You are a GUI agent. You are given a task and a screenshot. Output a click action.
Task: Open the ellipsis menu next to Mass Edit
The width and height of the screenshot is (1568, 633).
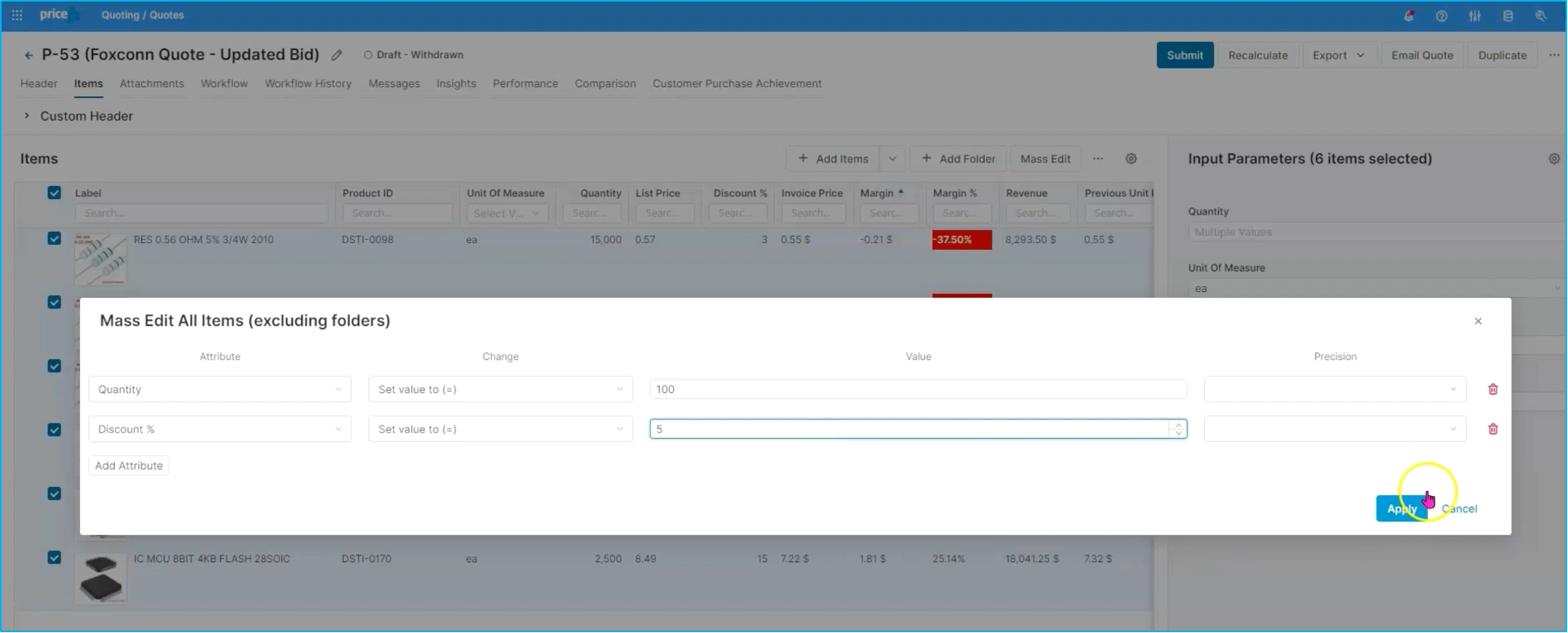coord(1098,158)
